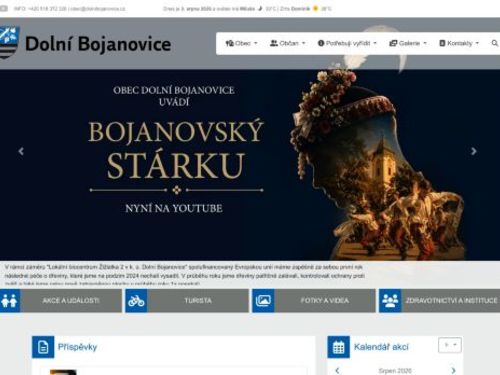Viewport: 500px width, 375px height.
Task: Open the Akce a události section
Action: (71, 301)
